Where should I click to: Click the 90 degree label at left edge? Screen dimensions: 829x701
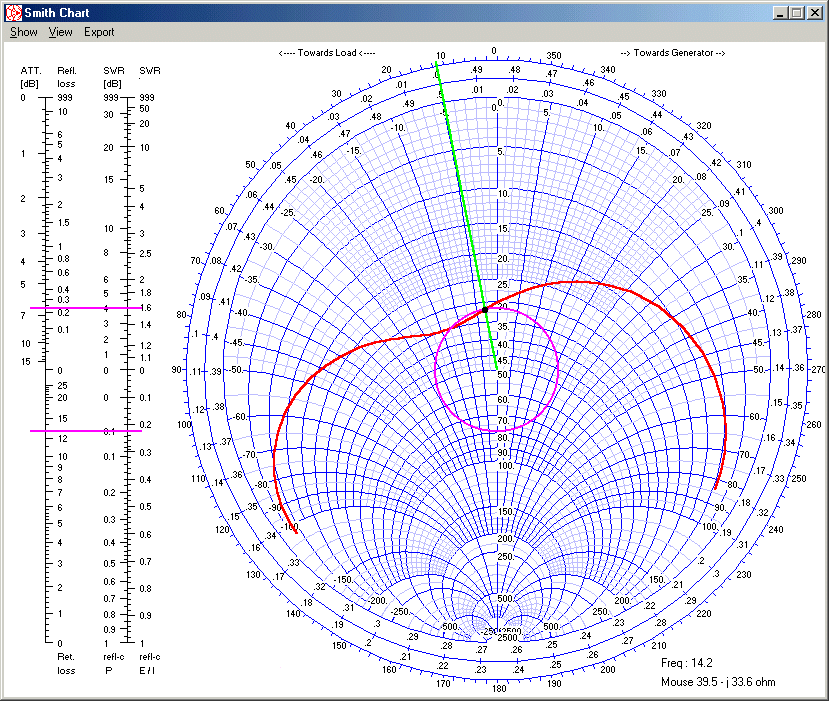[x=177, y=370]
